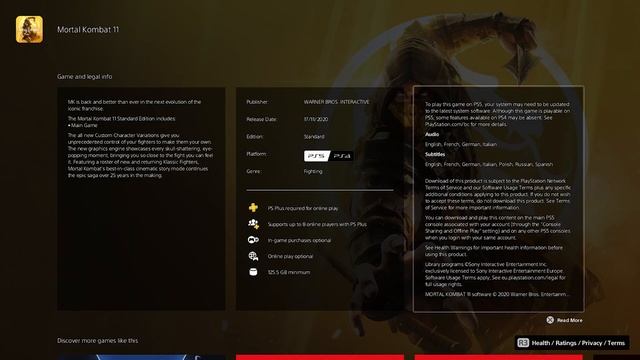Click the Standard edition value
Image resolution: width=640 pixels, height=360 pixels.
click(314, 137)
